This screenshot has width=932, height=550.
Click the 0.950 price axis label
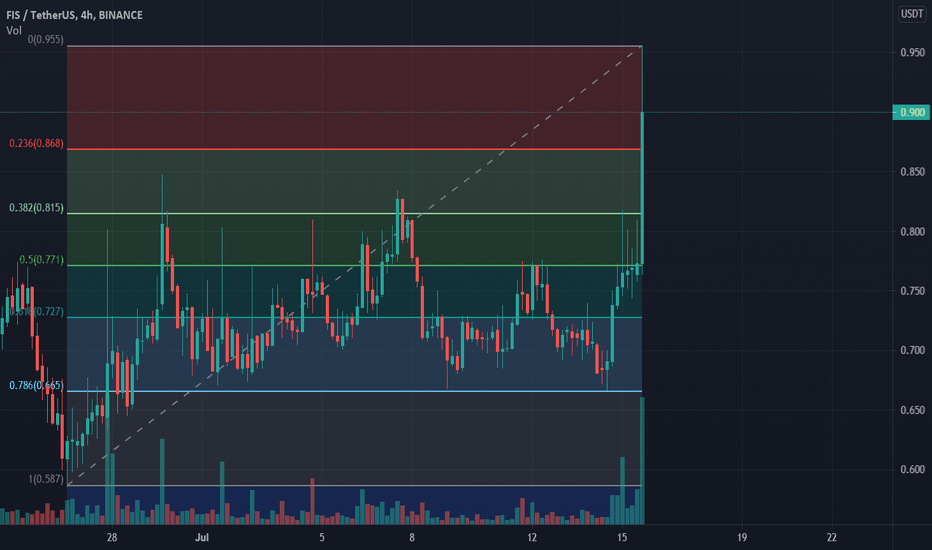pyautogui.click(x=912, y=52)
